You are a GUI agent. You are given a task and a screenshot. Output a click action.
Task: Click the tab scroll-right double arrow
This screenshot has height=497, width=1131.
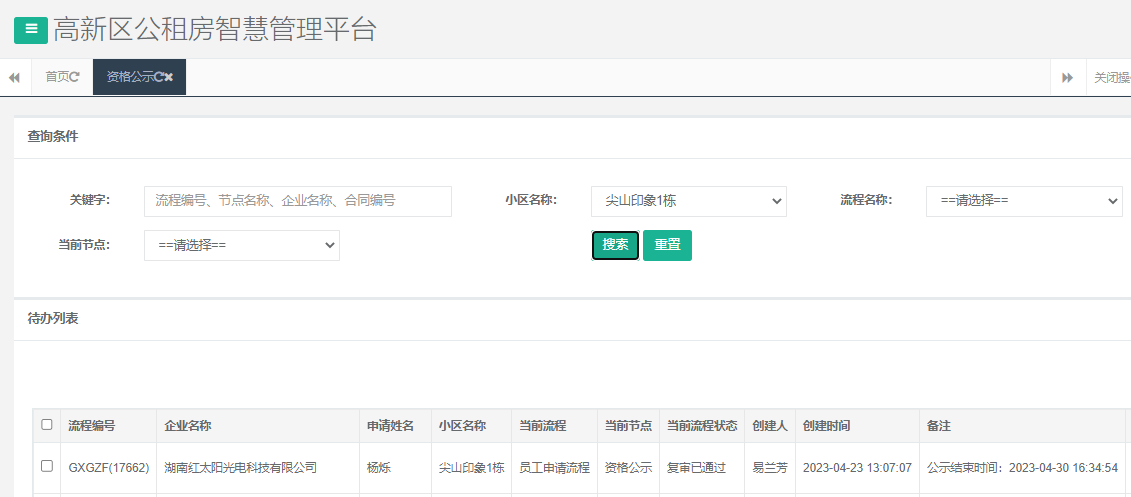pyautogui.click(x=1068, y=77)
